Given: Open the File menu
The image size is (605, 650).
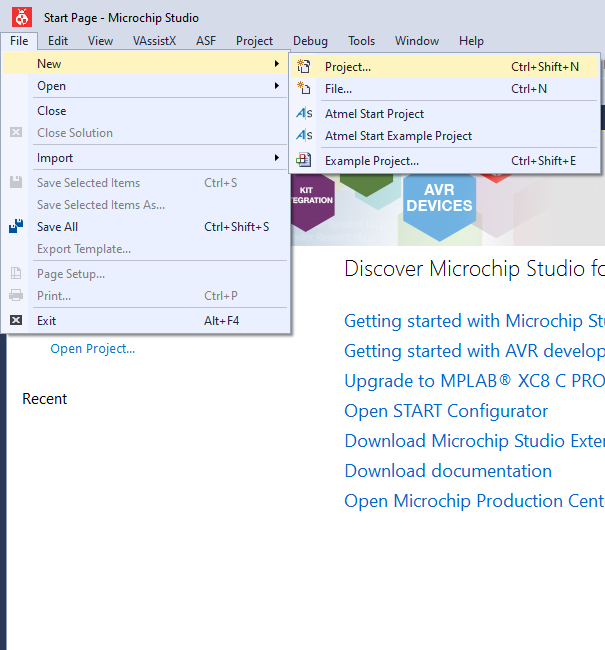Looking at the screenshot, I should coord(19,41).
